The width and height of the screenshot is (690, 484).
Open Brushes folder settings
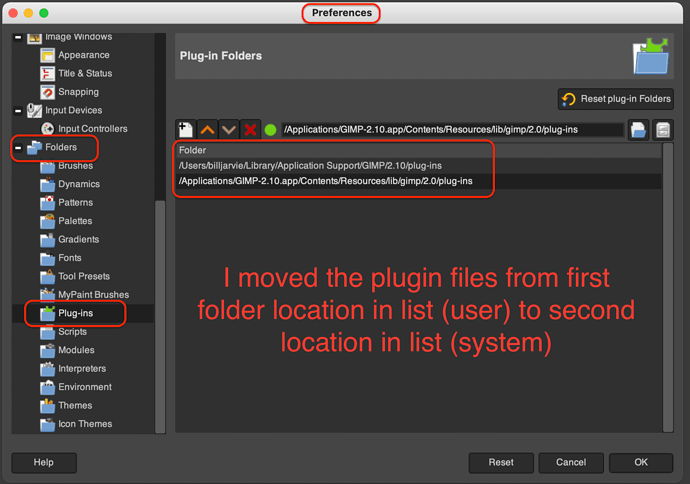[x=75, y=166]
